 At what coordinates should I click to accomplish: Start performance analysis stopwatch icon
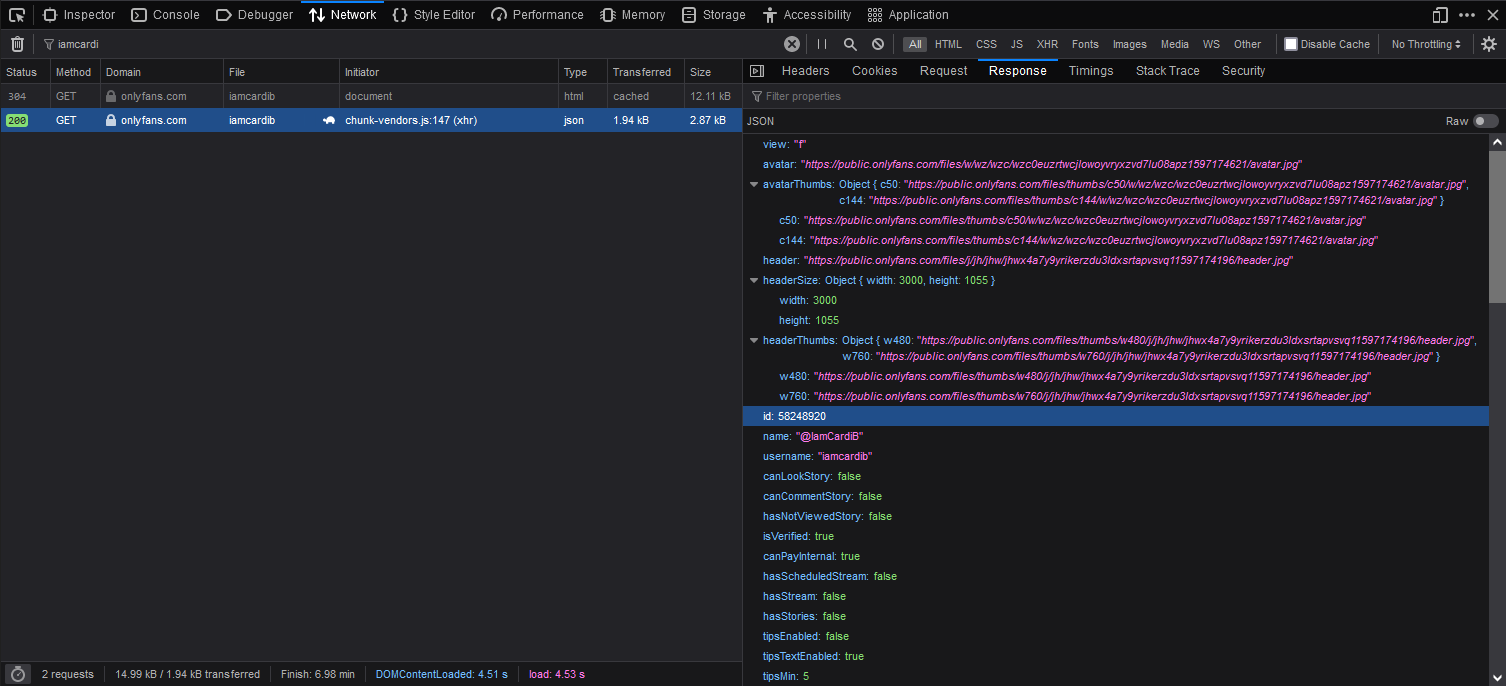[x=17, y=674]
